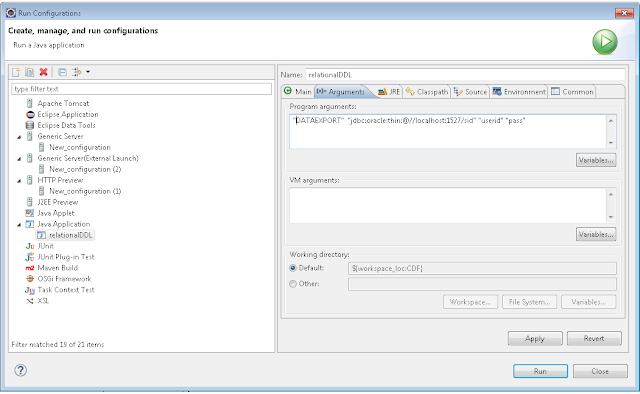Click VM arguments scrollbar up arrow

coord(611,194)
